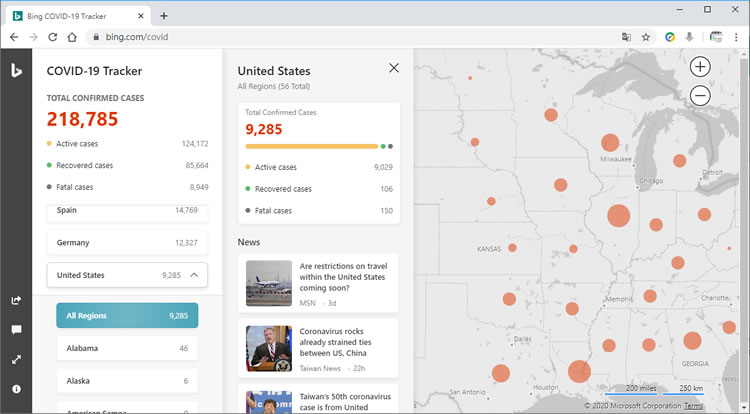Viewport: 750px width, 414px height.
Task: Click the airplane news thumbnail
Action: (x=269, y=283)
